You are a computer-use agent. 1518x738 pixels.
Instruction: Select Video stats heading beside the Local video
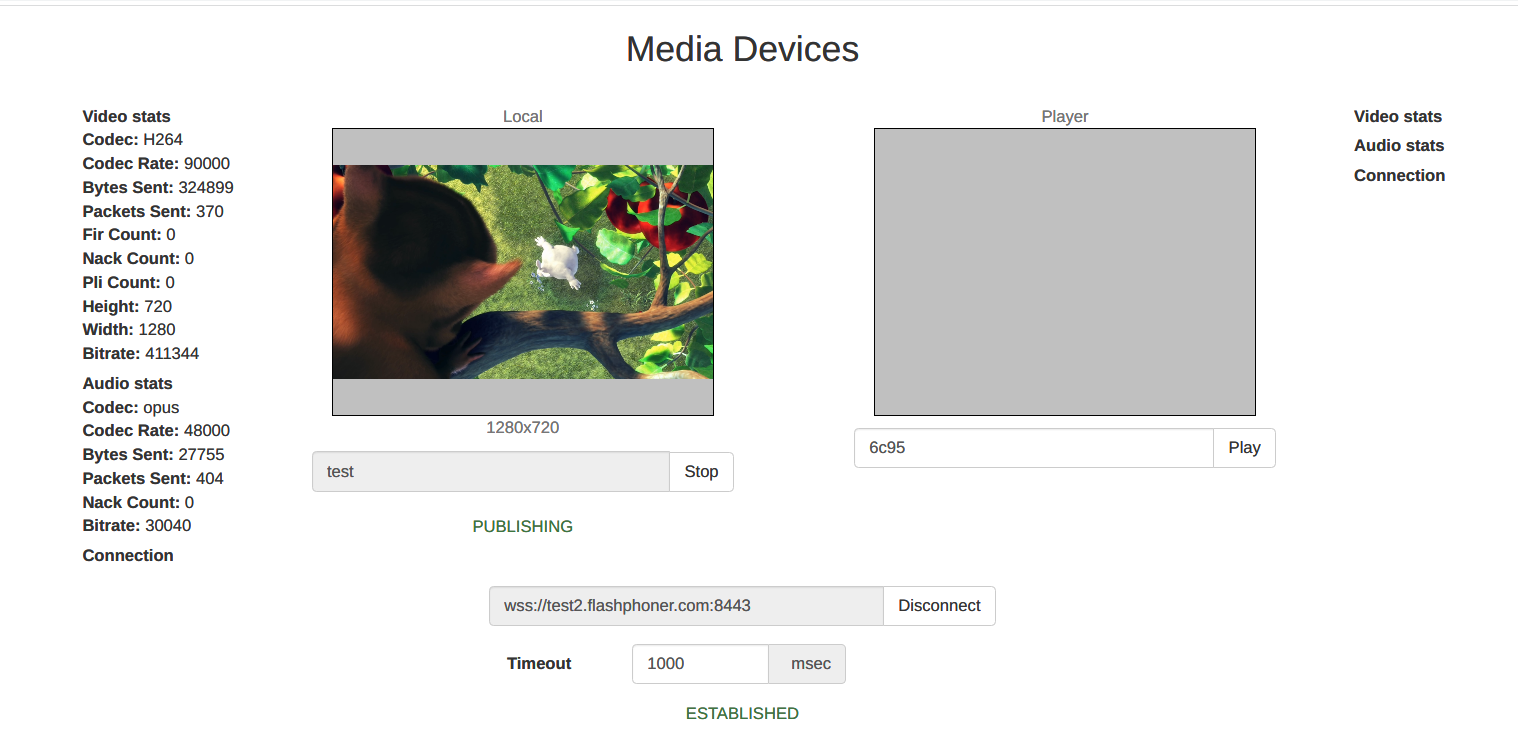(x=126, y=116)
